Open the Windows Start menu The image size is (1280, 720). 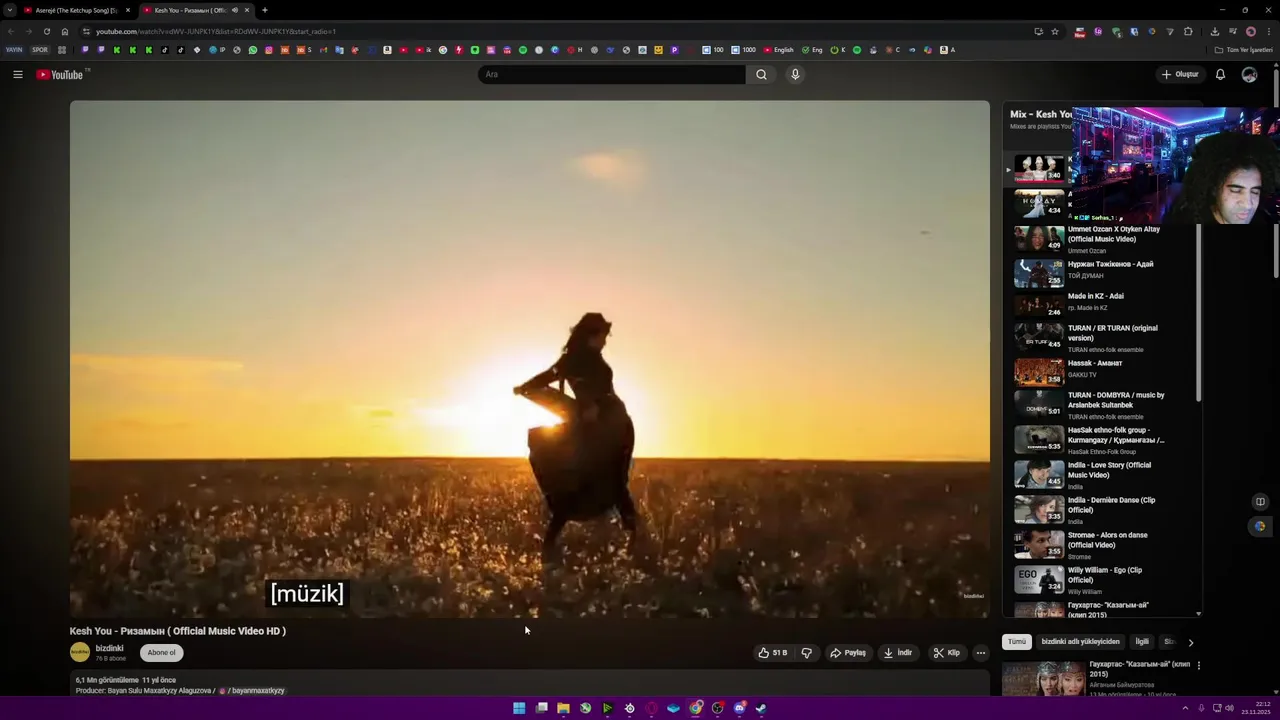click(519, 708)
